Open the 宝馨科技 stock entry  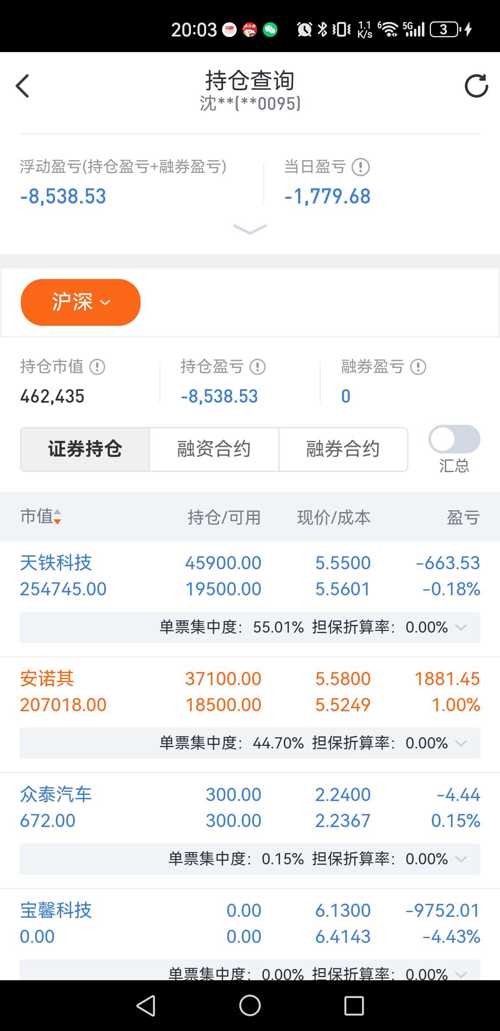(250, 923)
